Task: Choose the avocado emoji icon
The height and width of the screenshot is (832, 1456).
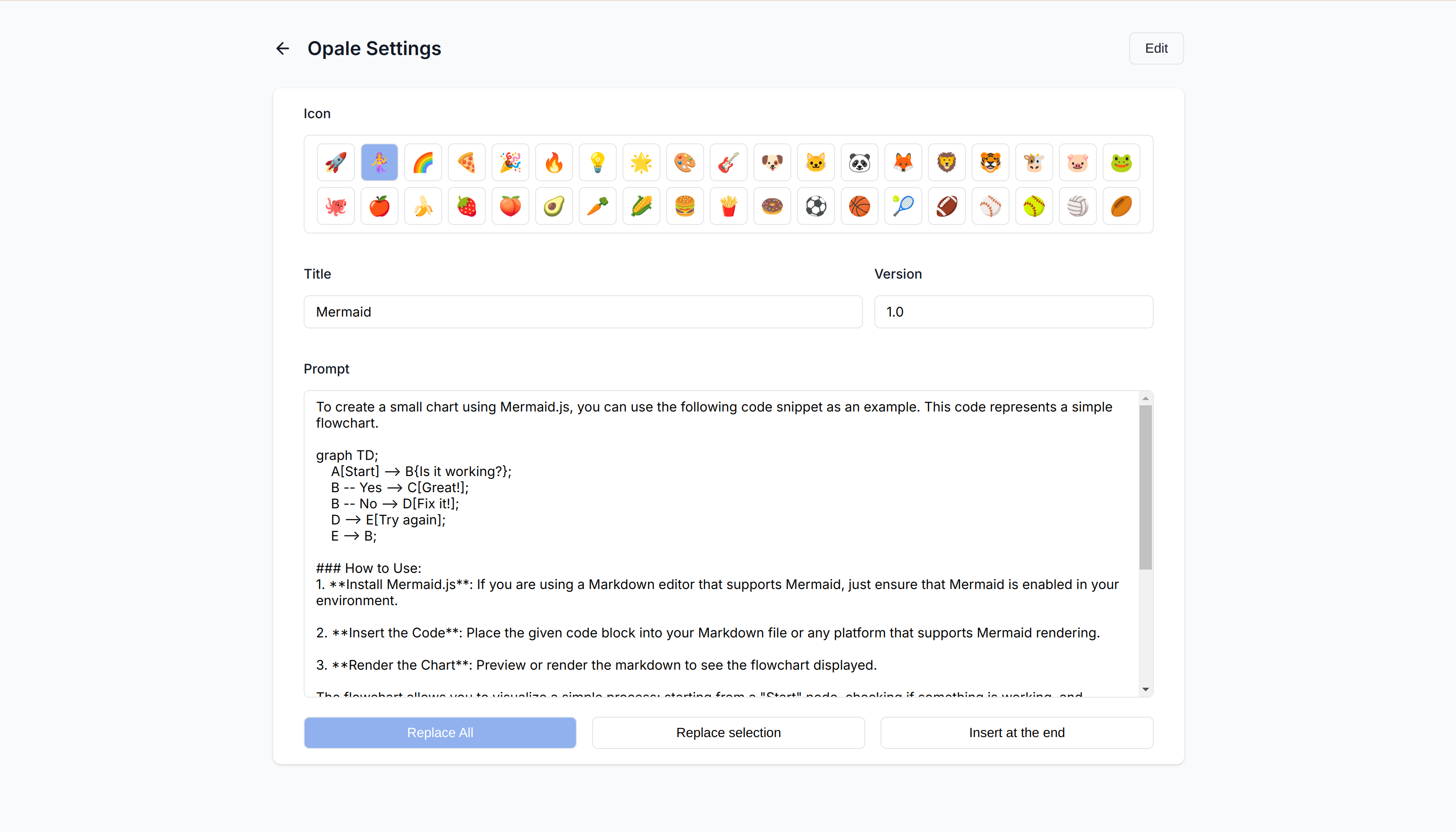Action: (554, 206)
